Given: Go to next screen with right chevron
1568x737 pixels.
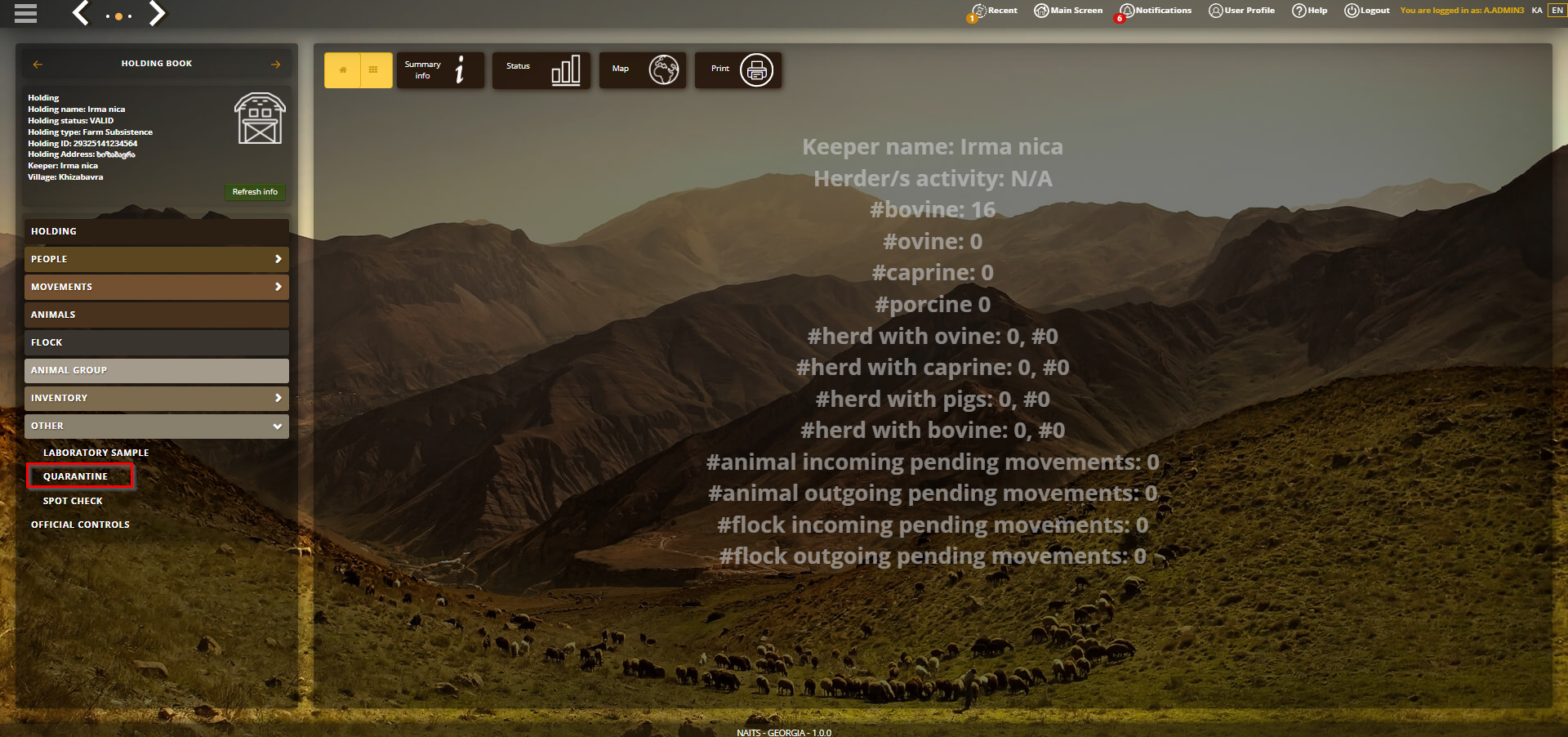Looking at the screenshot, I should pyautogui.click(x=157, y=13).
